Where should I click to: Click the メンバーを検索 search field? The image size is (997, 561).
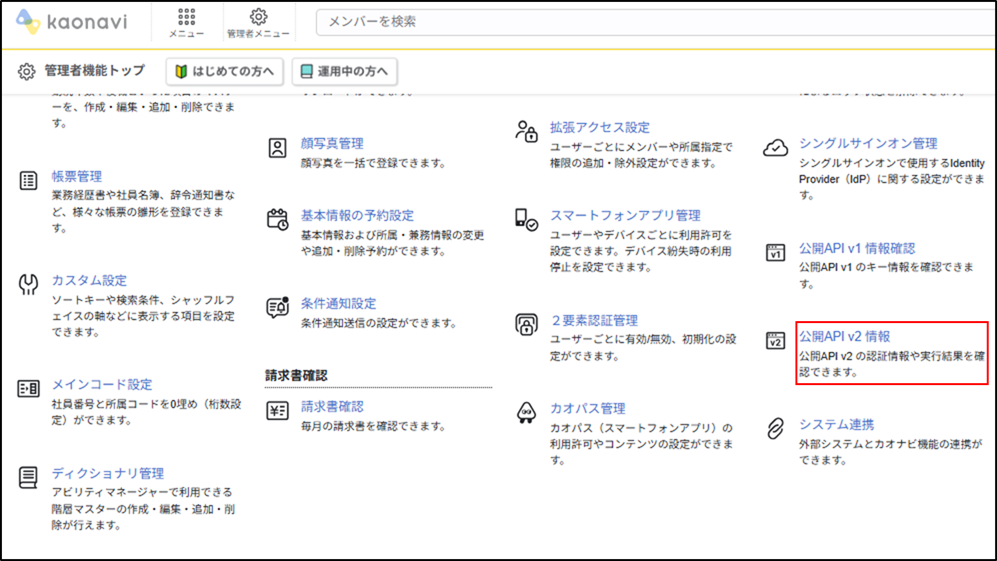tap(656, 22)
